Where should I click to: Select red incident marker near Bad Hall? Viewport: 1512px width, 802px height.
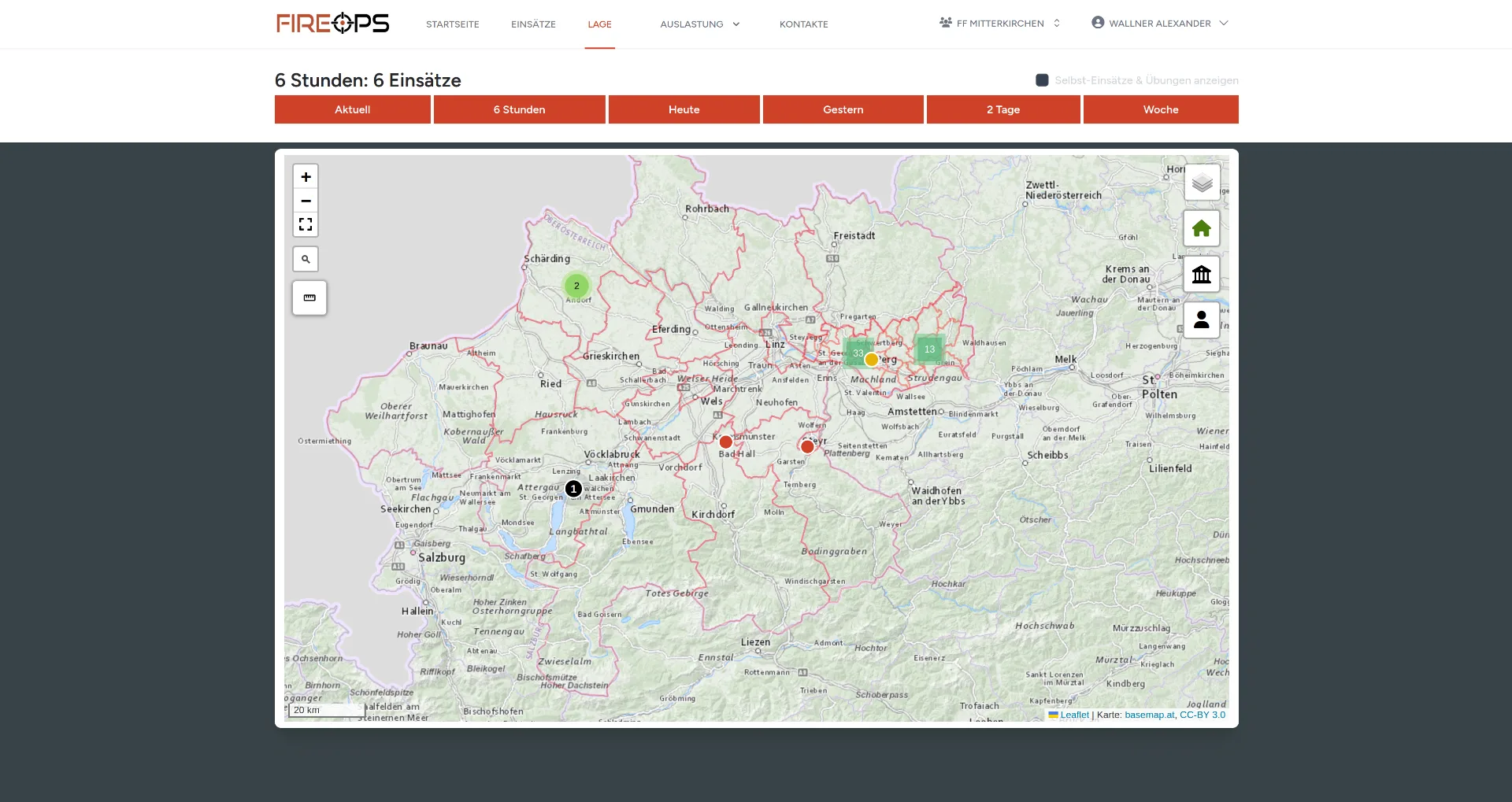coord(726,442)
